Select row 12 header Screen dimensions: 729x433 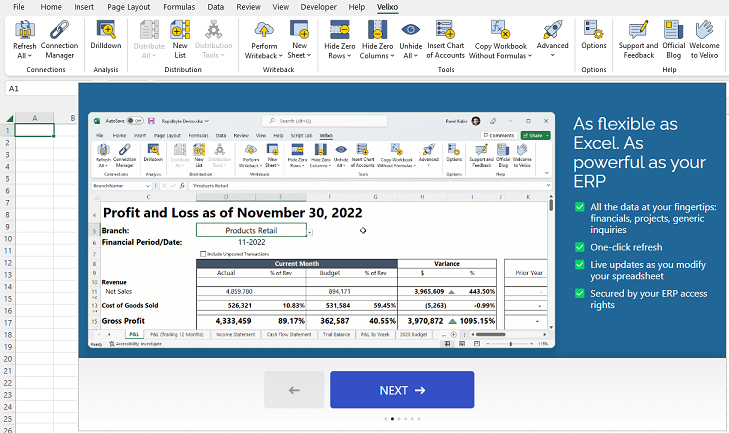coord(7,263)
